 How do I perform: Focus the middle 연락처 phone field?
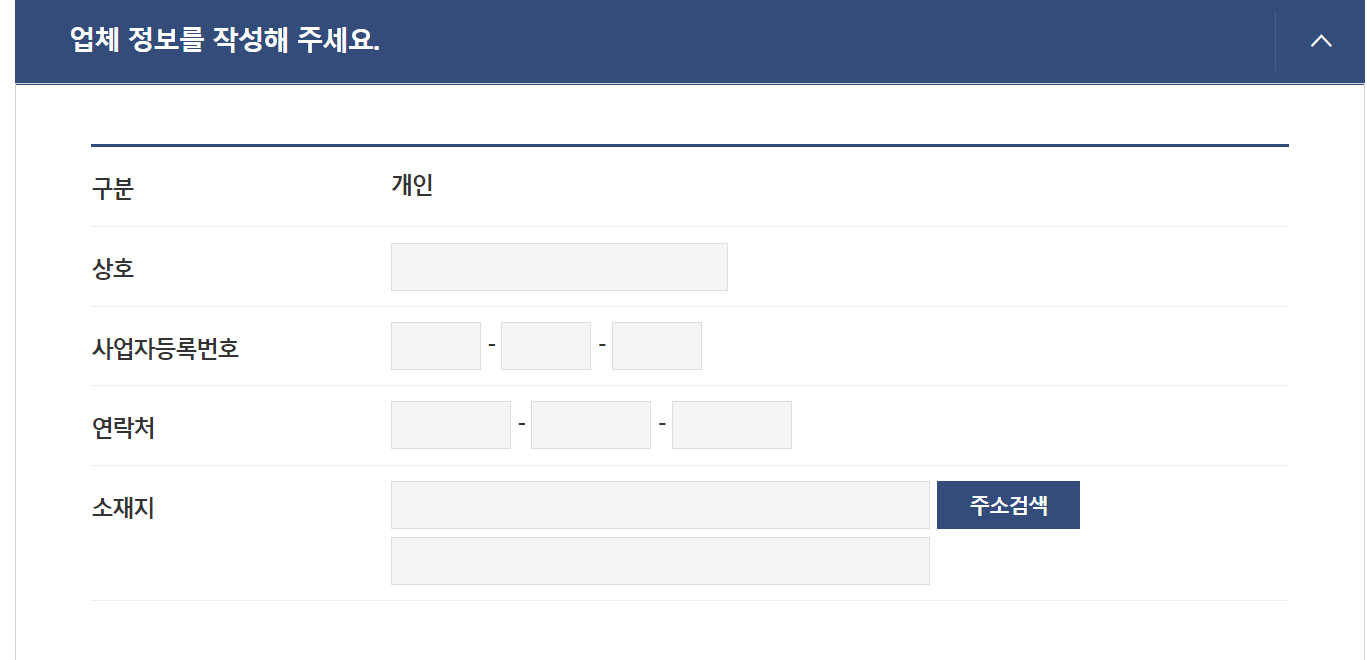point(591,425)
